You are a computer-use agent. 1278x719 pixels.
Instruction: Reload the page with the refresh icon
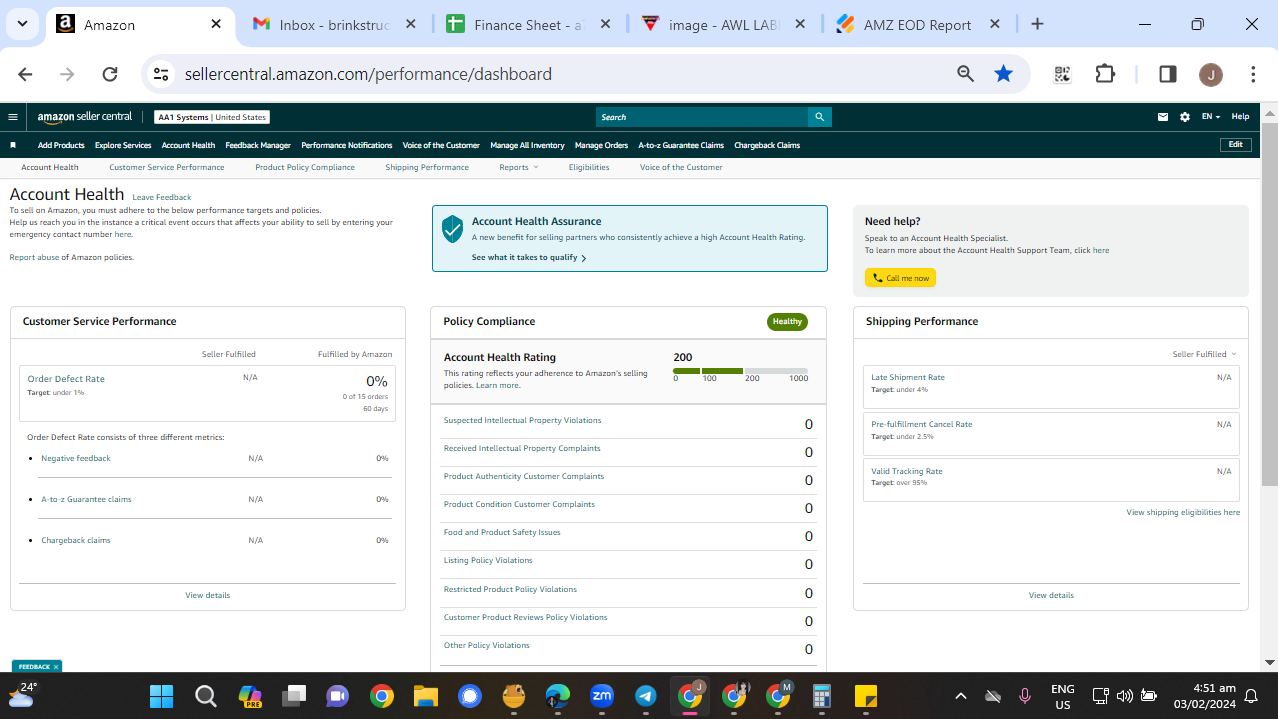tap(110, 74)
